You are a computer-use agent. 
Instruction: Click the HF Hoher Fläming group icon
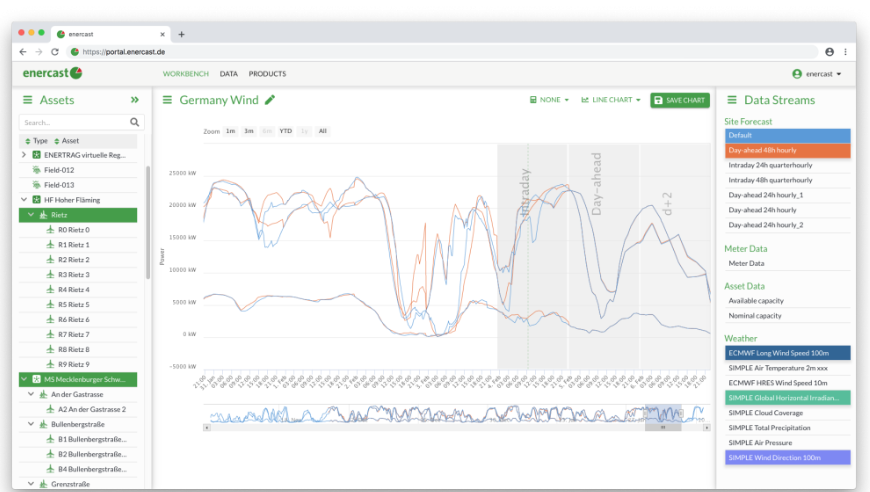37,200
